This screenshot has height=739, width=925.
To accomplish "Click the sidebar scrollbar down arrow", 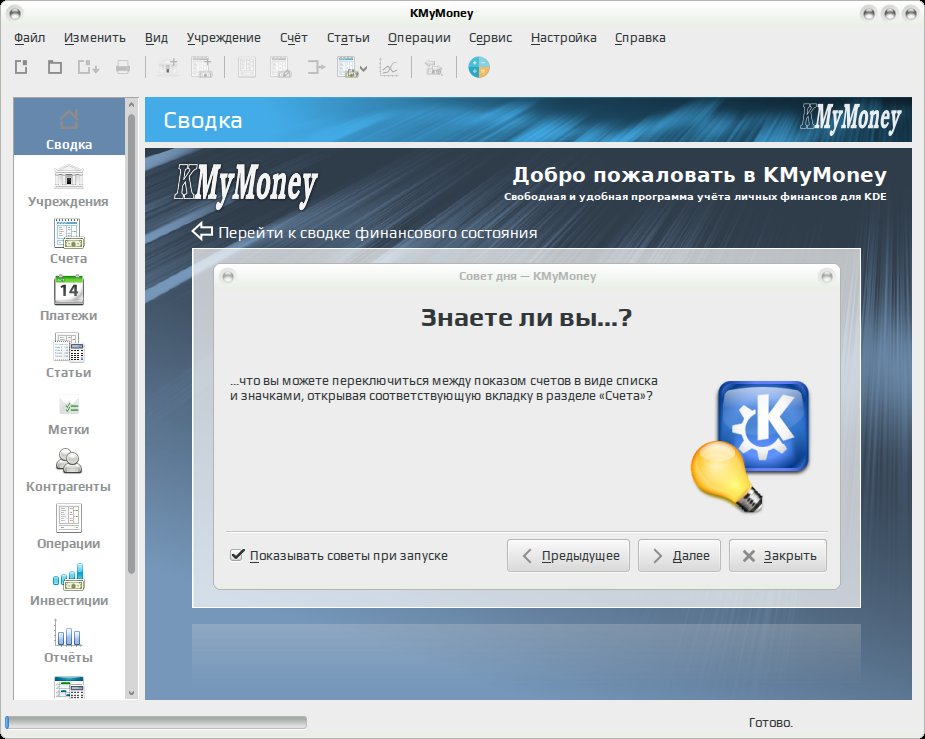I will tap(132, 693).
